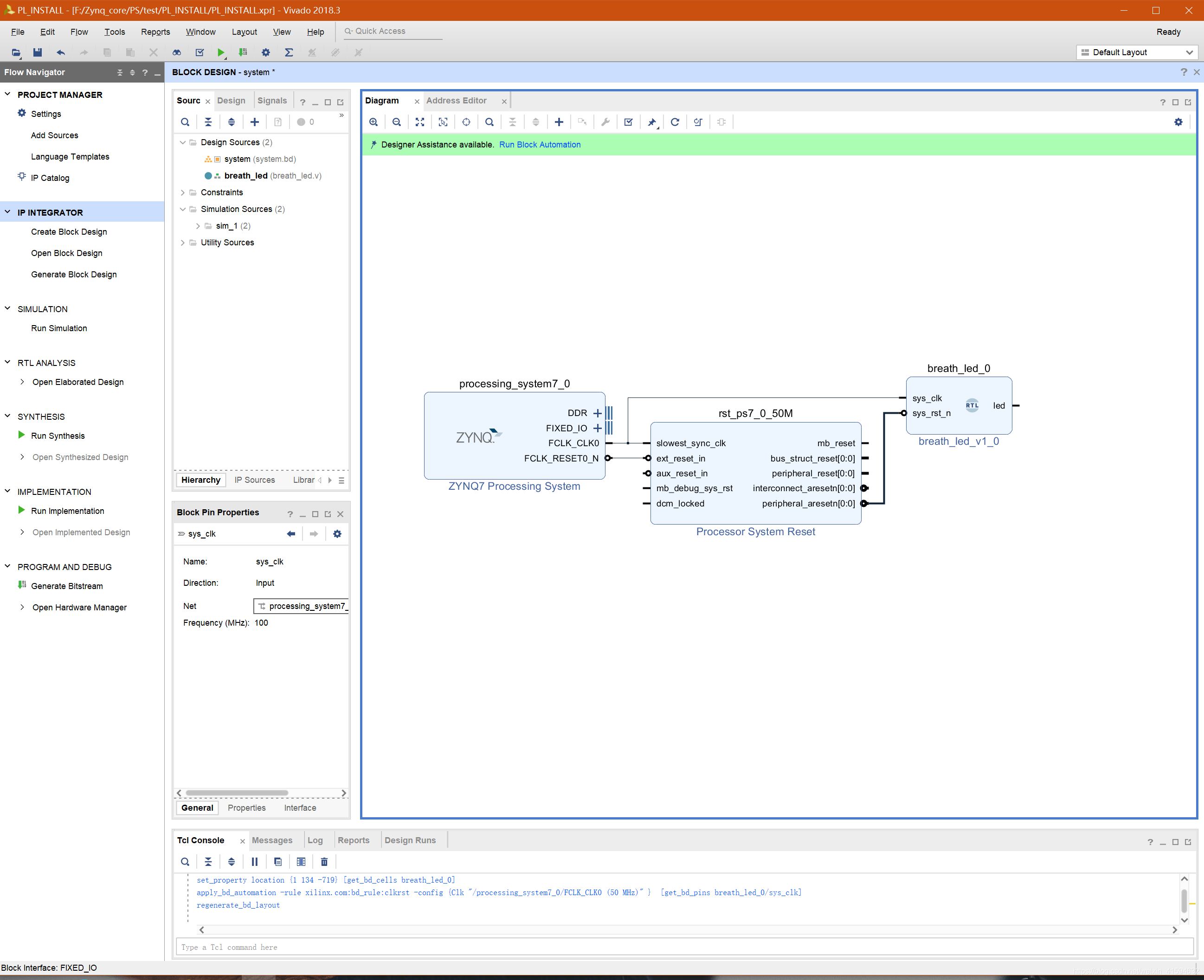Switch to the Address Editor tab
Viewport: 1204px width, 980px height.
click(x=456, y=101)
